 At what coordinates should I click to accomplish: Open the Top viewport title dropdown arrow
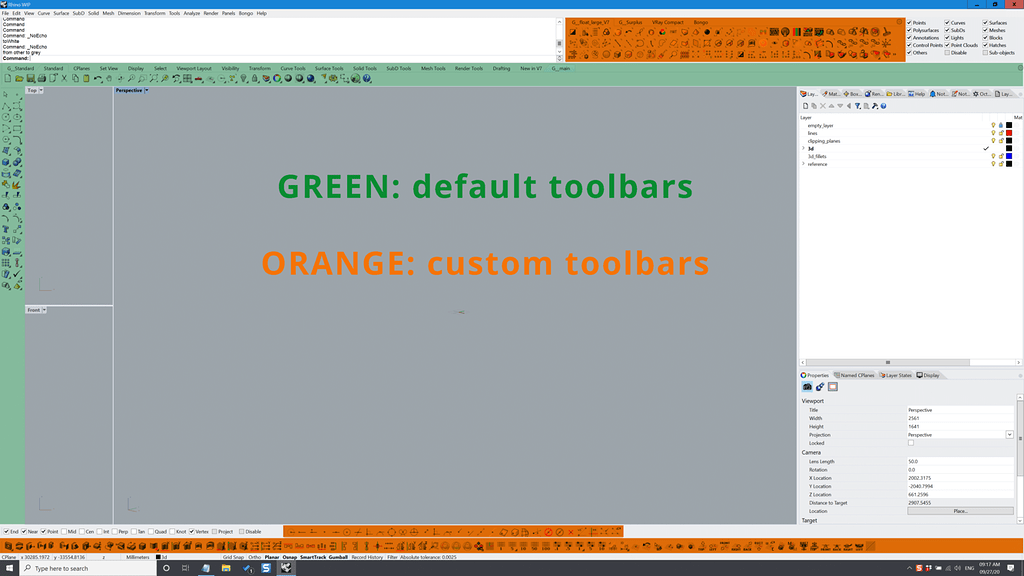click(40, 91)
